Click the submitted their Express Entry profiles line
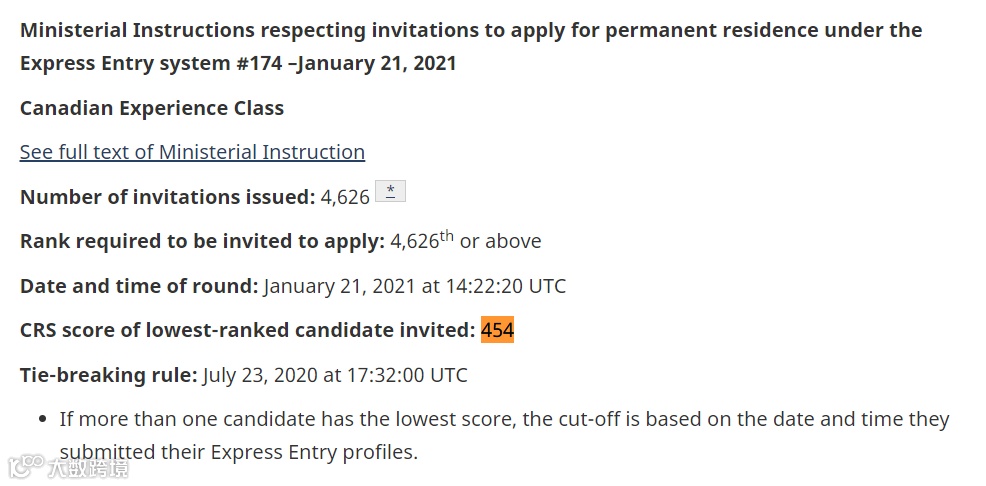 click(x=239, y=452)
